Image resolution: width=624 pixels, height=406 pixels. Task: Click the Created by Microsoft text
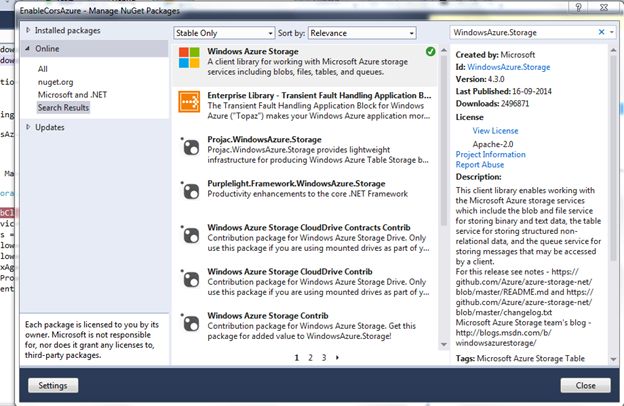(x=495, y=55)
